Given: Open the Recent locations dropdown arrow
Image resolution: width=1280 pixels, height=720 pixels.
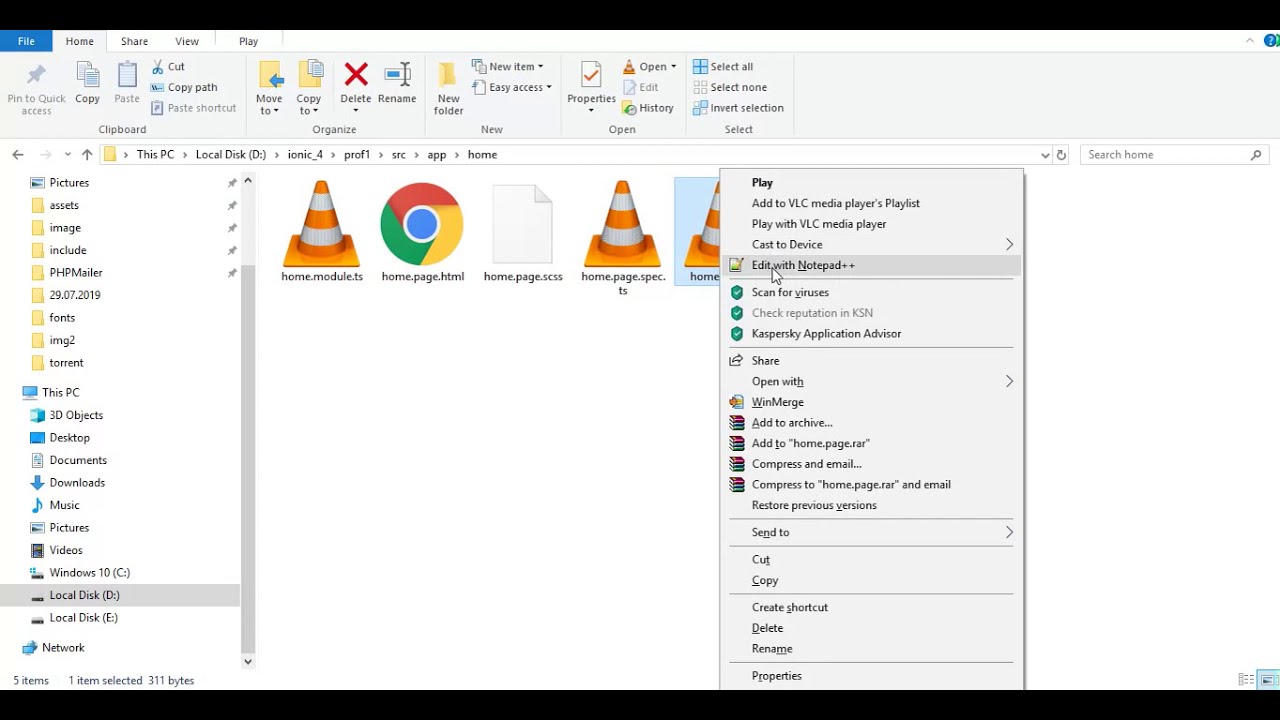Looking at the screenshot, I should [x=67, y=154].
